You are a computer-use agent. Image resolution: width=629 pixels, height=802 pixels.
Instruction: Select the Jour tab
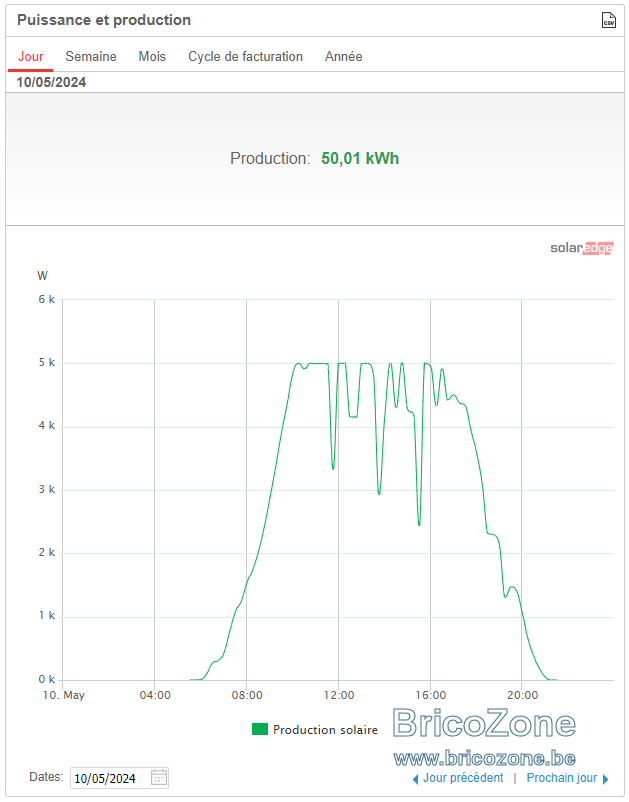31,56
